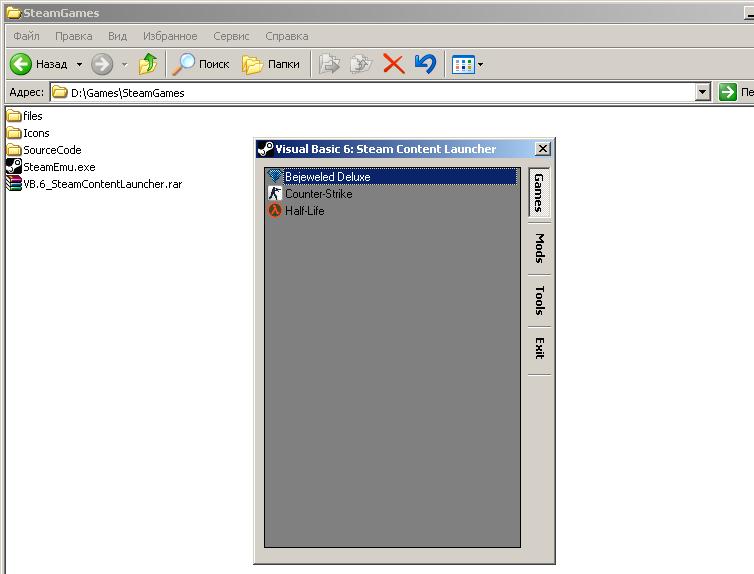Screen dimensions: 754x574
Task: Click the Steam logo in launcher title bar
Action: click(x=265, y=149)
